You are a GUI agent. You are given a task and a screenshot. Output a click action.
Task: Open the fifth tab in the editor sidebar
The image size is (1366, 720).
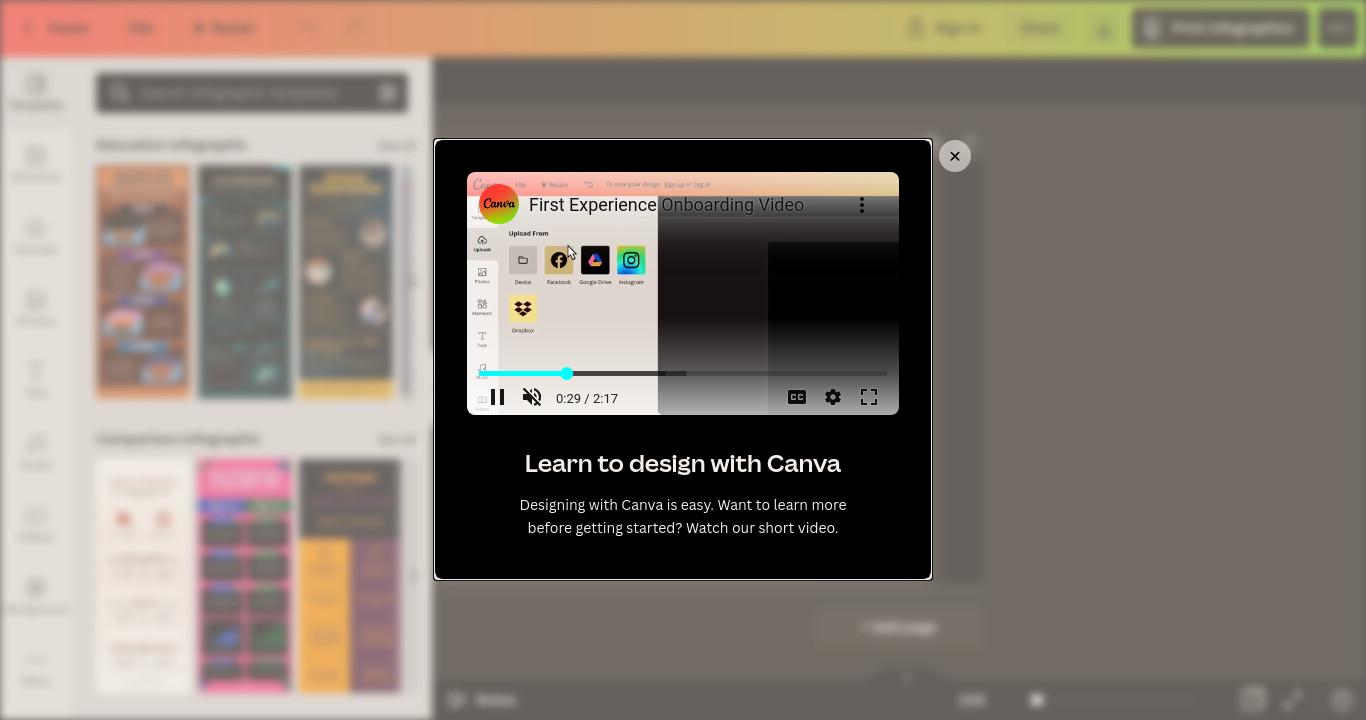pyautogui.click(x=36, y=380)
